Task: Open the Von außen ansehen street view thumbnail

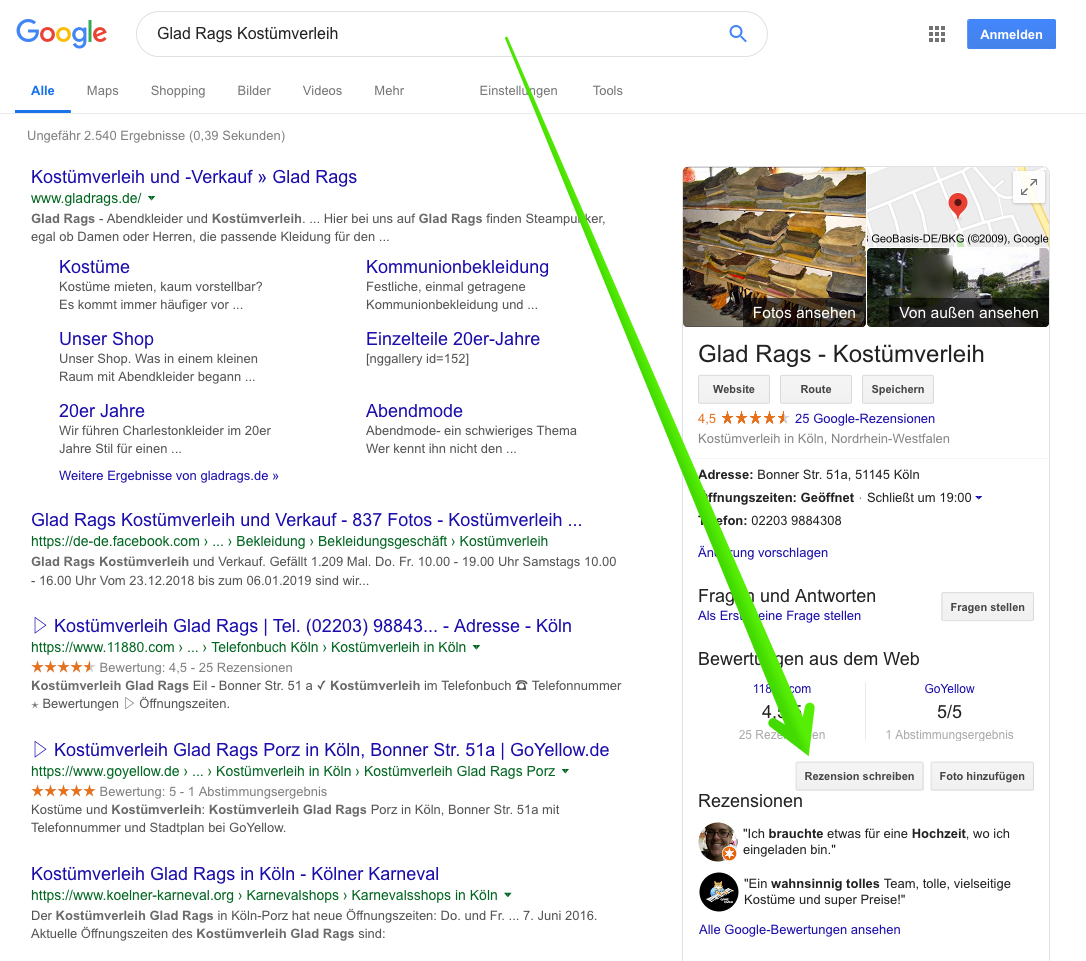Action: coord(958,287)
